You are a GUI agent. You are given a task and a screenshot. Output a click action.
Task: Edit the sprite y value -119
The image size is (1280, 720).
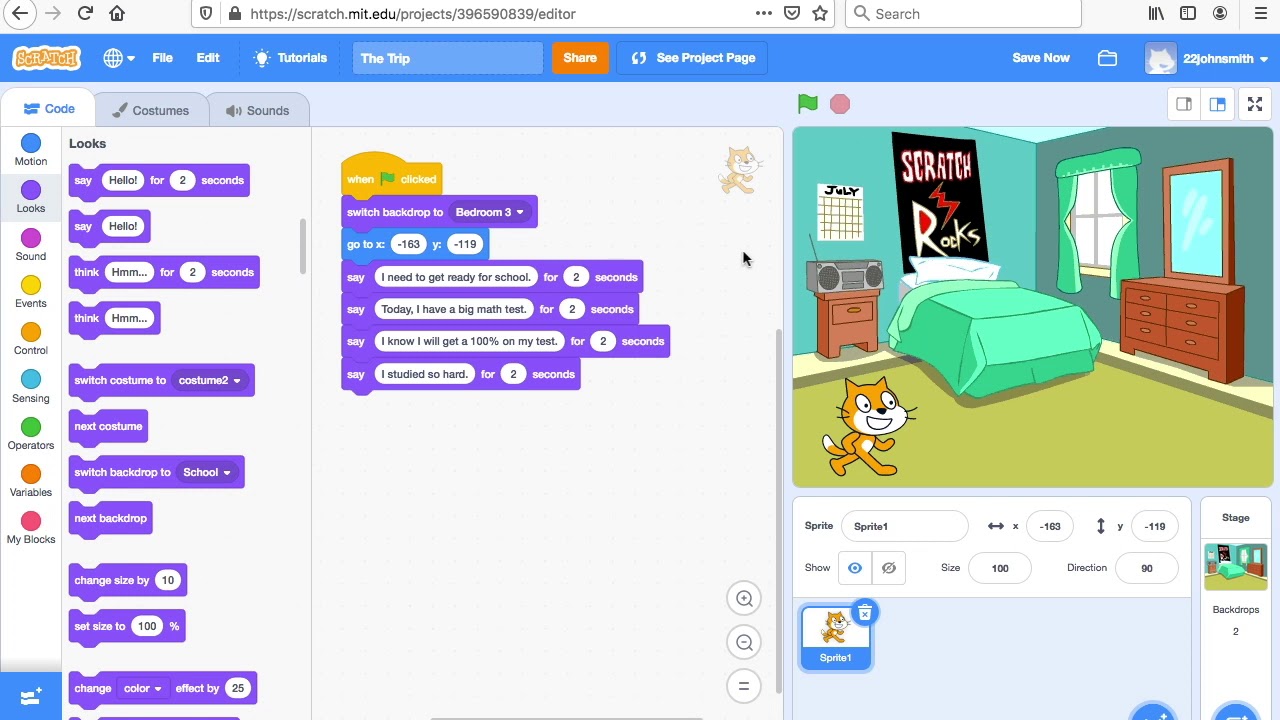1155,526
